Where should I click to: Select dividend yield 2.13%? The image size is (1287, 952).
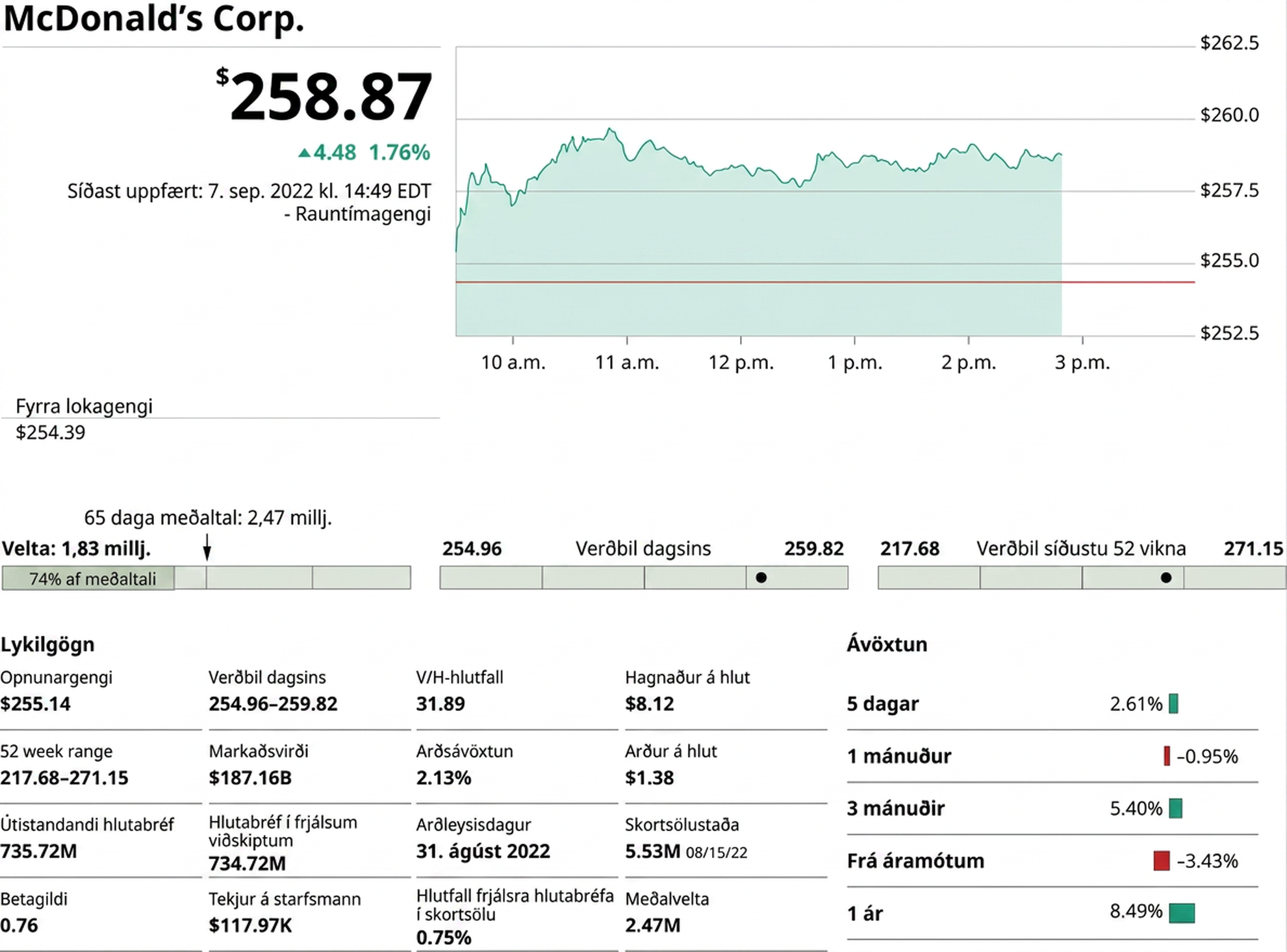click(x=444, y=778)
